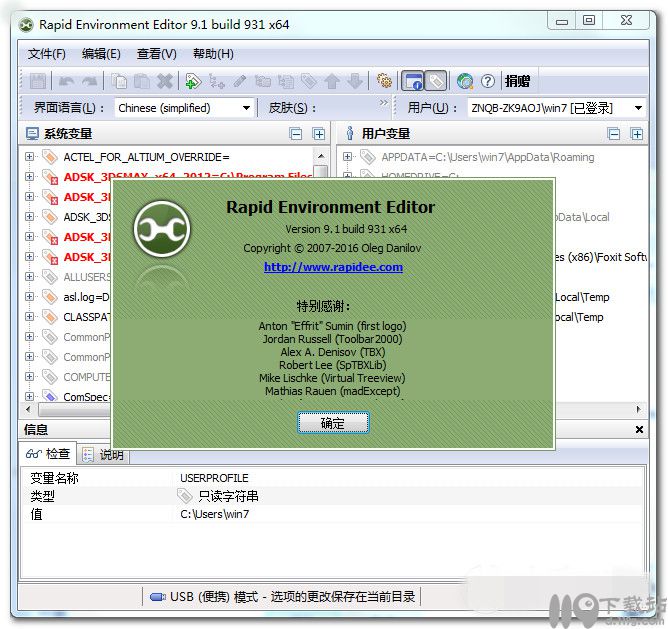Screen dimensions: 668x629
Task: Click the Check for updates globe icon
Action: click(x=465, y=81)
